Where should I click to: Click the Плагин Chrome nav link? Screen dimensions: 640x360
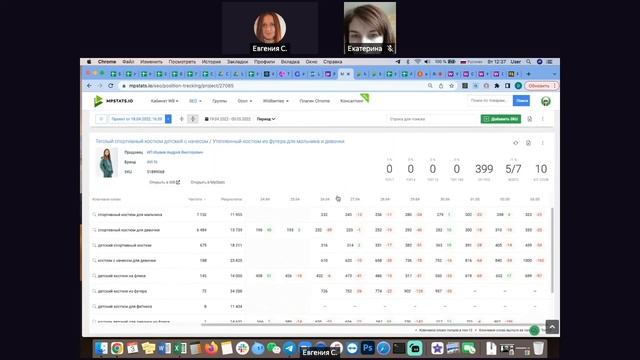point(314,101)
